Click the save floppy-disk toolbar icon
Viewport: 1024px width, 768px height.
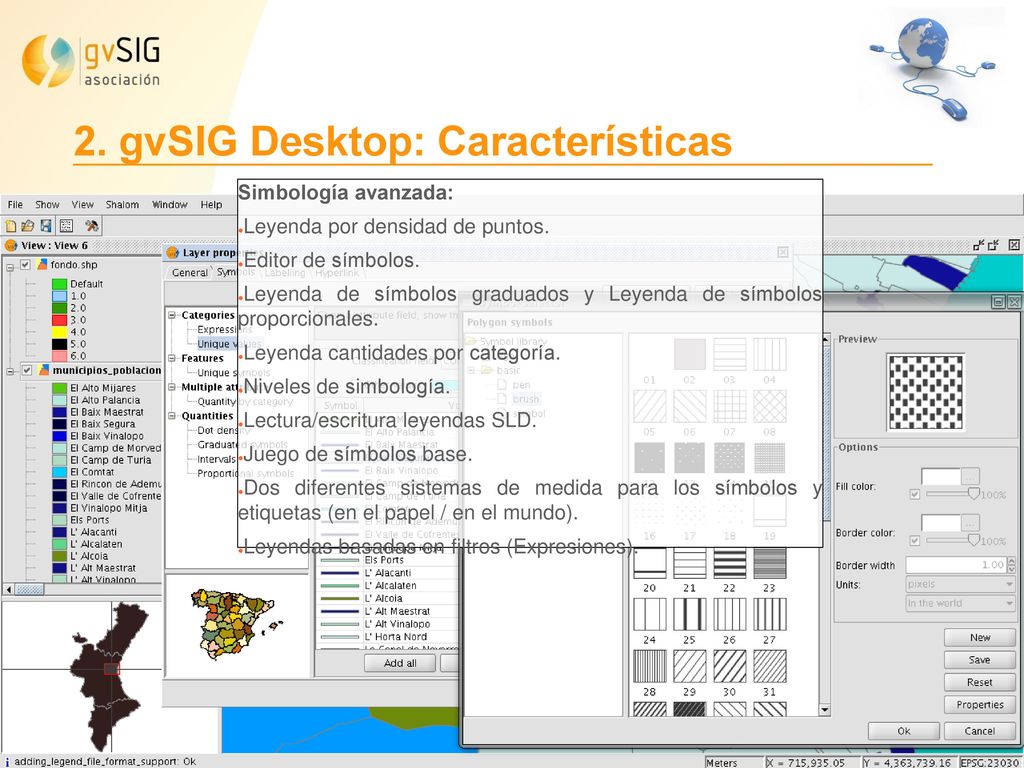(46, 226)
